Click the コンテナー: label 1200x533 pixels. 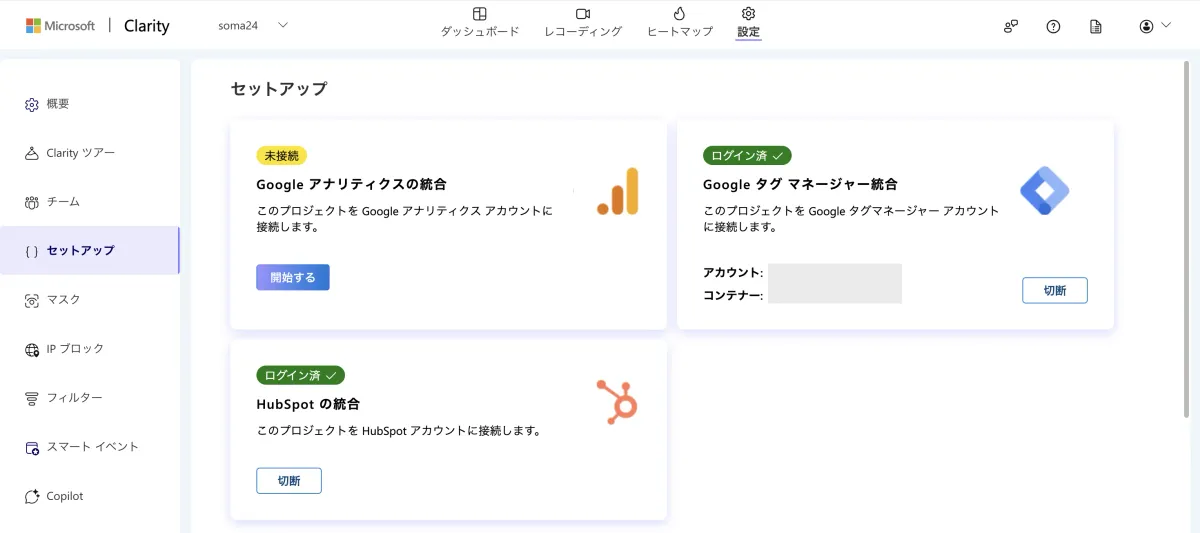(734, 295)
